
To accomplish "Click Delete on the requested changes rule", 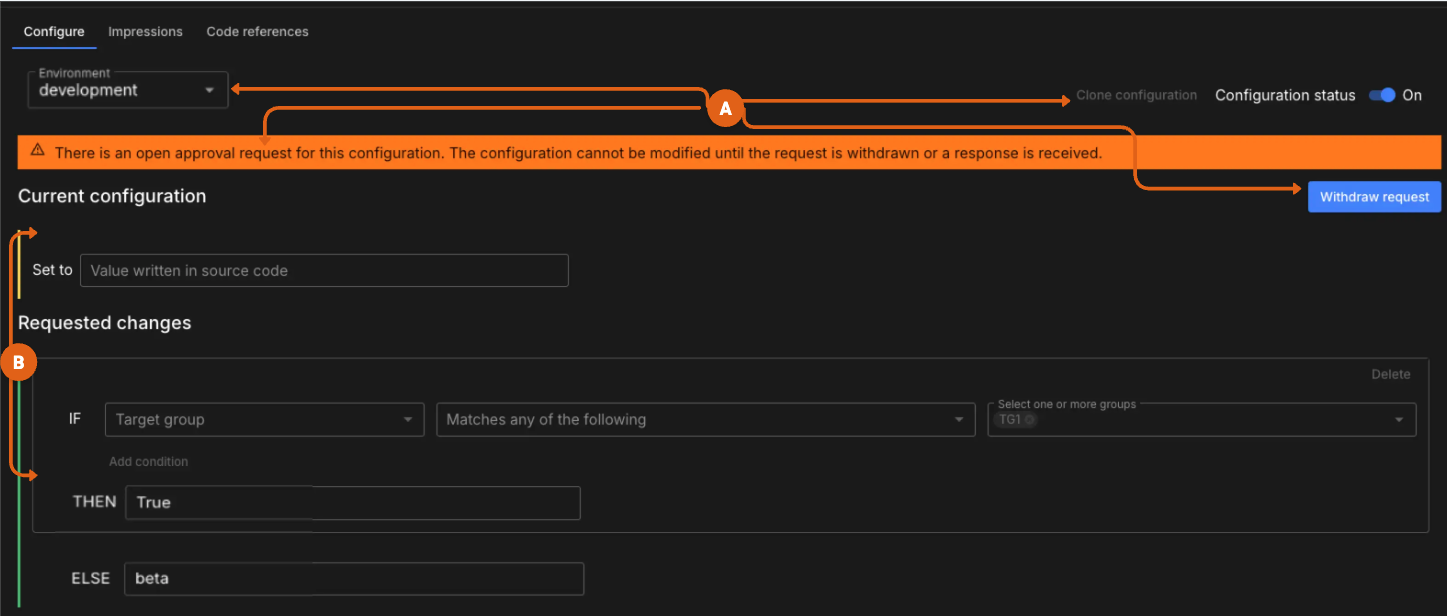I will click(x=1391, y=374).
